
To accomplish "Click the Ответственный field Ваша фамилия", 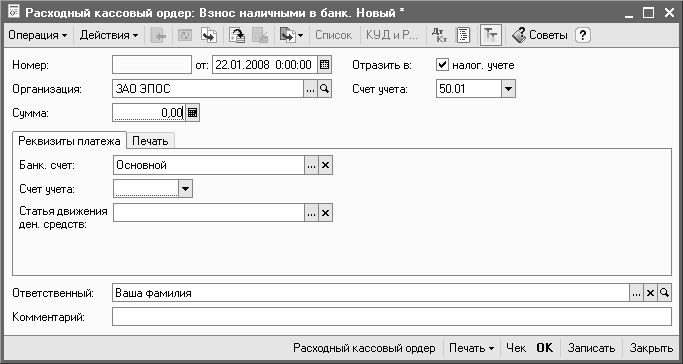I will coord(371,293).
